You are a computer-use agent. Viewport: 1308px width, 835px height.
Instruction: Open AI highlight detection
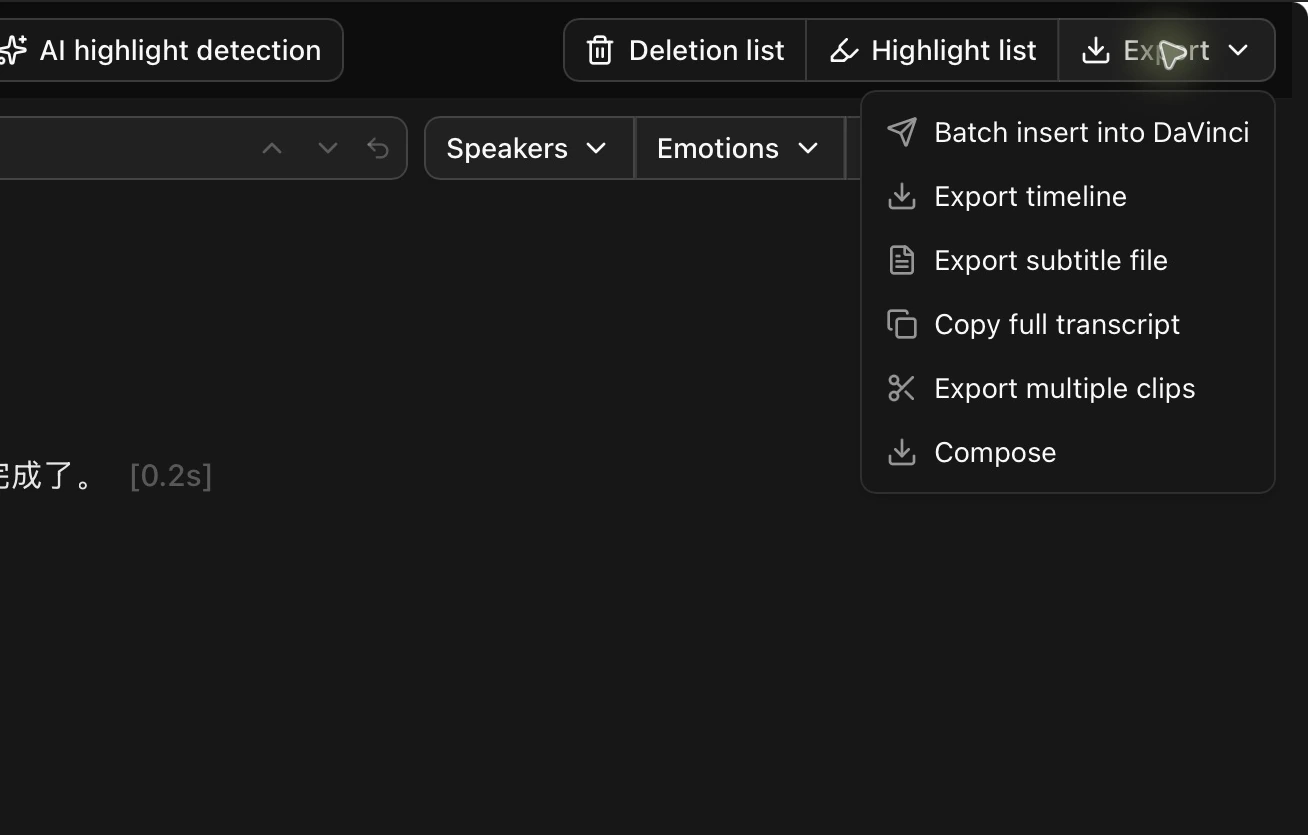[170, 50]
